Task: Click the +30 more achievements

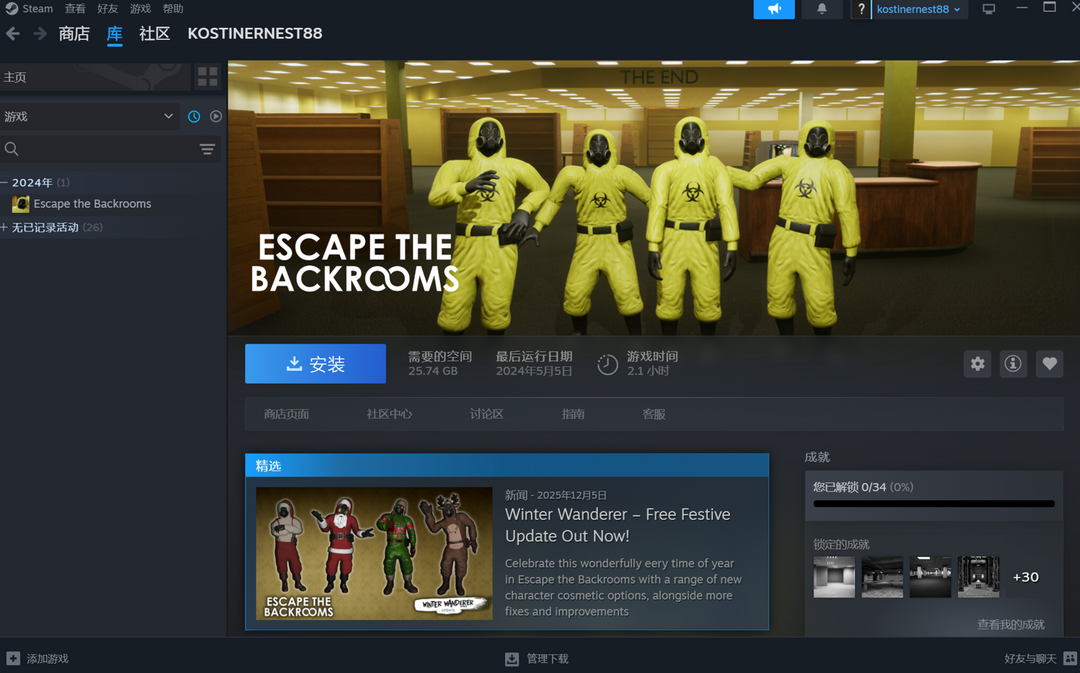Action: click(x=1026, y=577)
